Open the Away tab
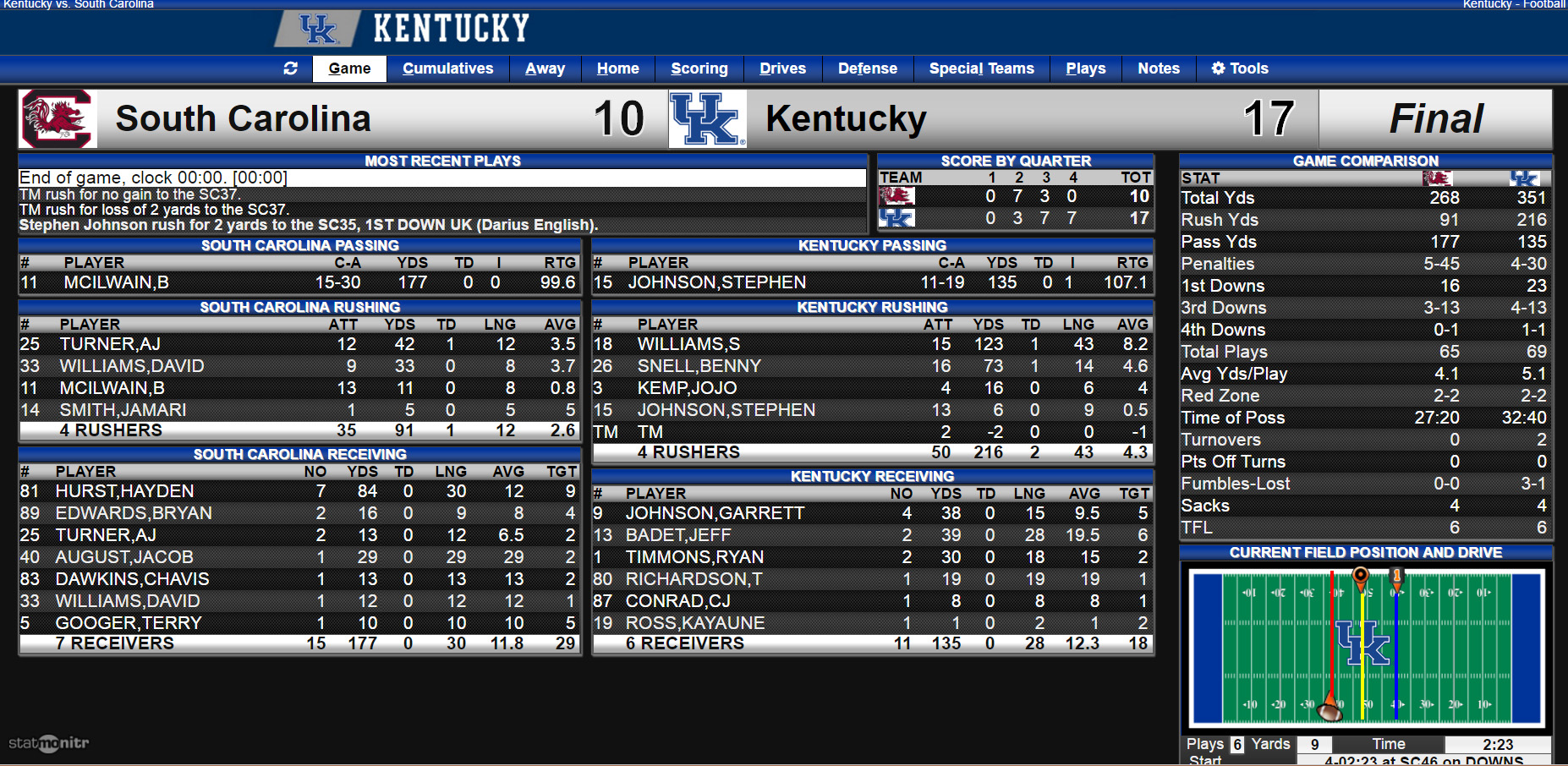This screenshot has width=1568, height=766. pos(545,68)
